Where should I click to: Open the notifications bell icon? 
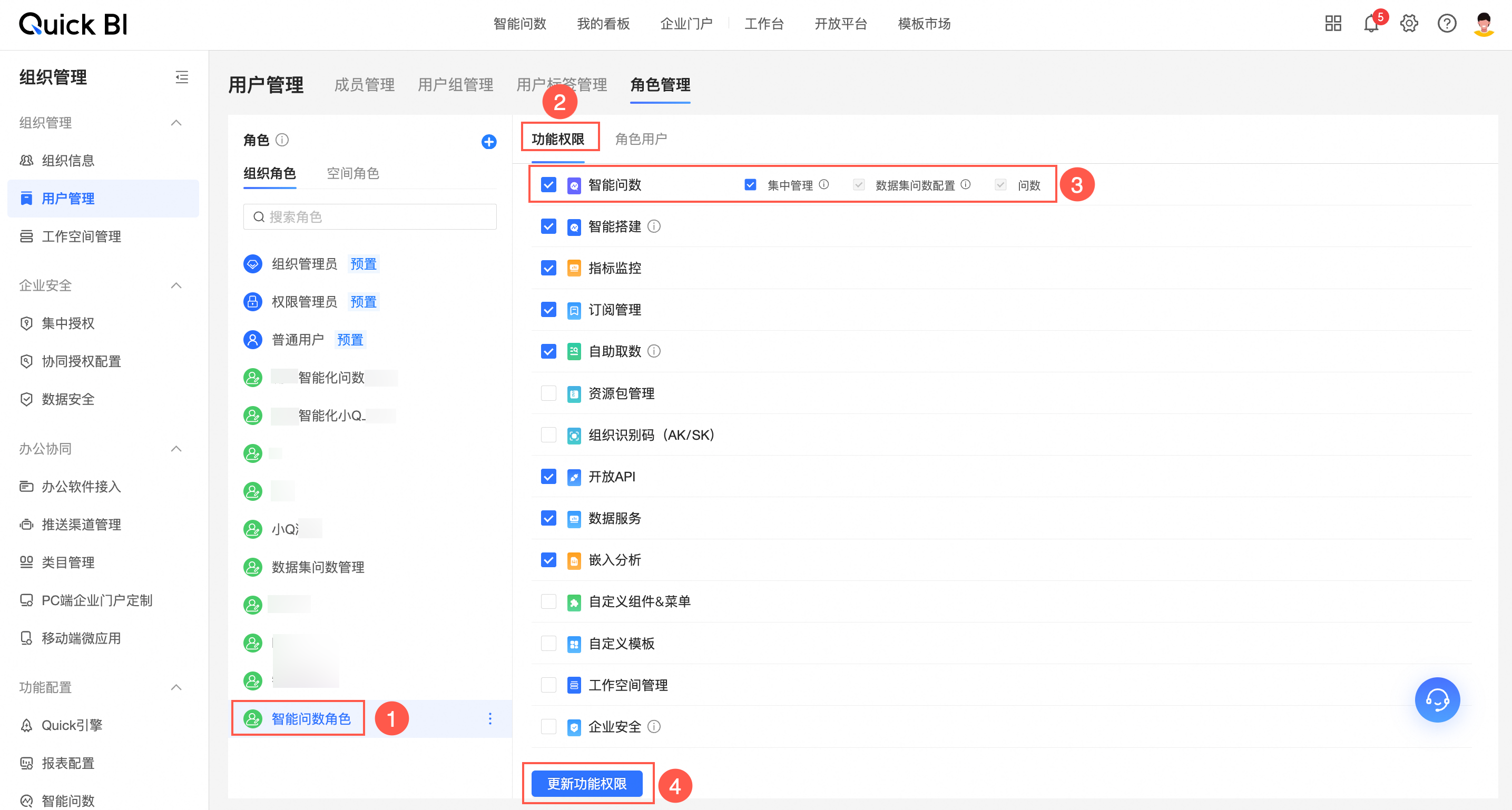(1371, 24)
